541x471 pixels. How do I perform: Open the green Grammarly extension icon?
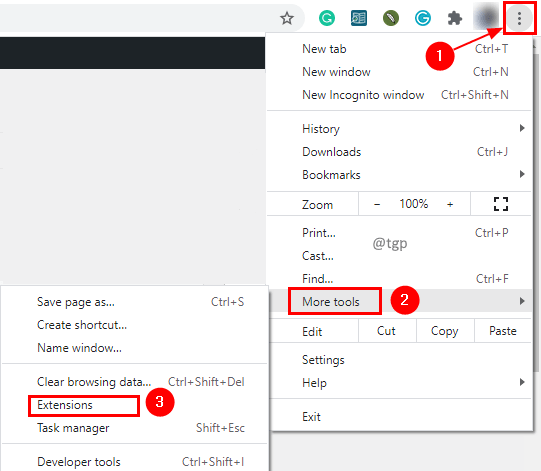pos(326,18)
